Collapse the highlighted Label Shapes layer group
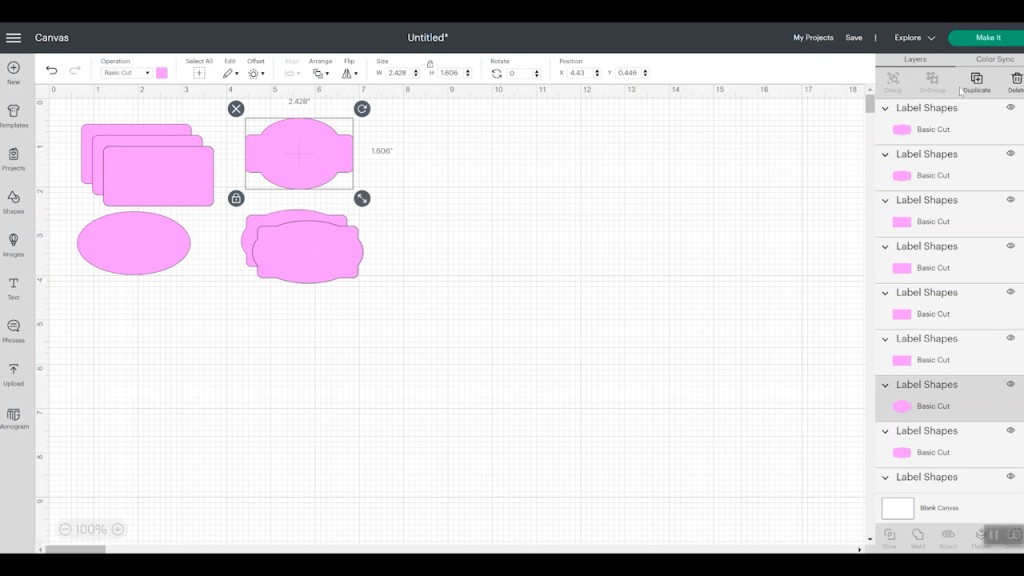 (x=885, y=385)
